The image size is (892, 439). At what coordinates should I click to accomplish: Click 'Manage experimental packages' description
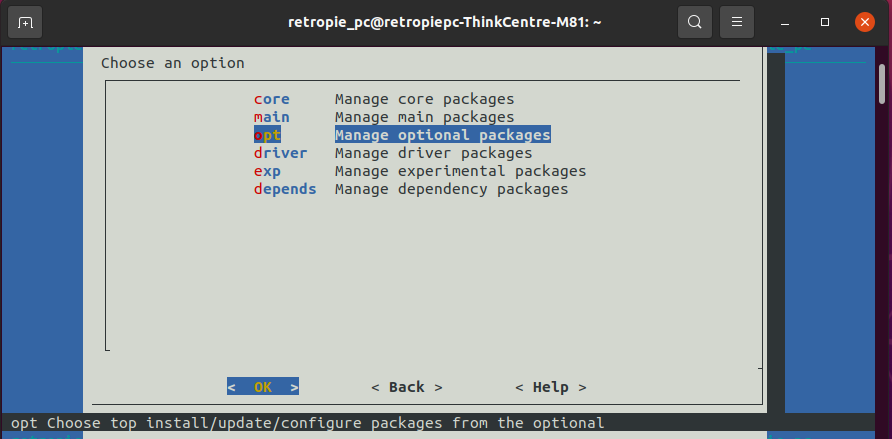click(460, 171)
